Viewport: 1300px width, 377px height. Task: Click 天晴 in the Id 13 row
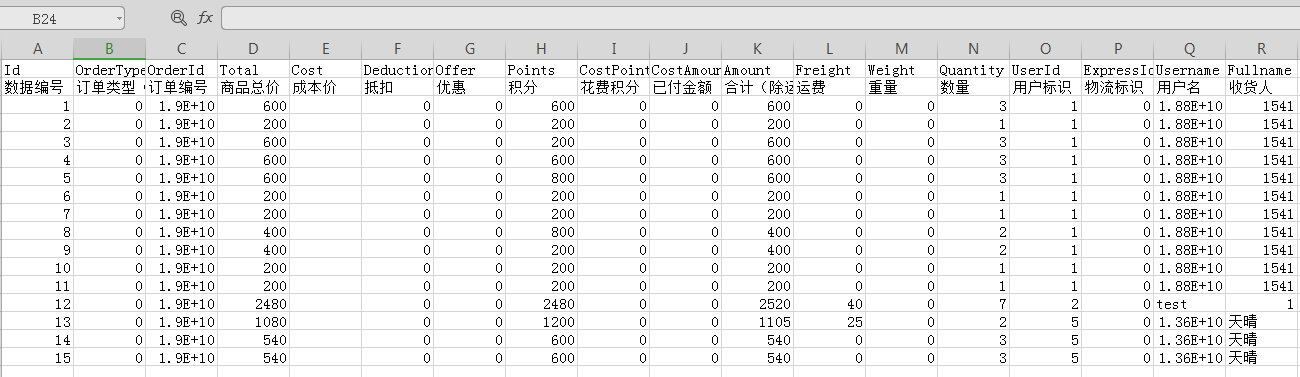coord(1262,322)
